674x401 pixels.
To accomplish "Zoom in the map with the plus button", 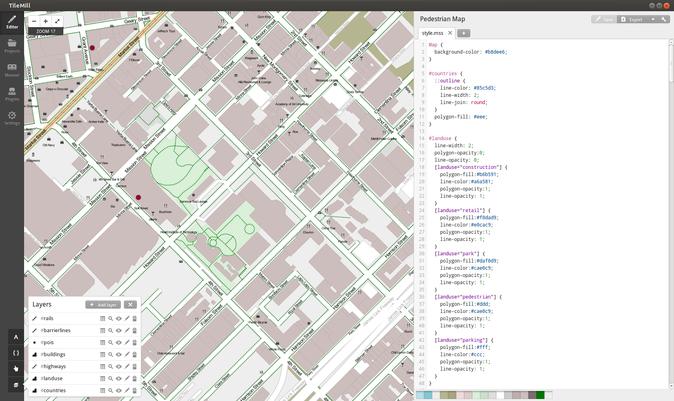I will click(x=46, y=21).
